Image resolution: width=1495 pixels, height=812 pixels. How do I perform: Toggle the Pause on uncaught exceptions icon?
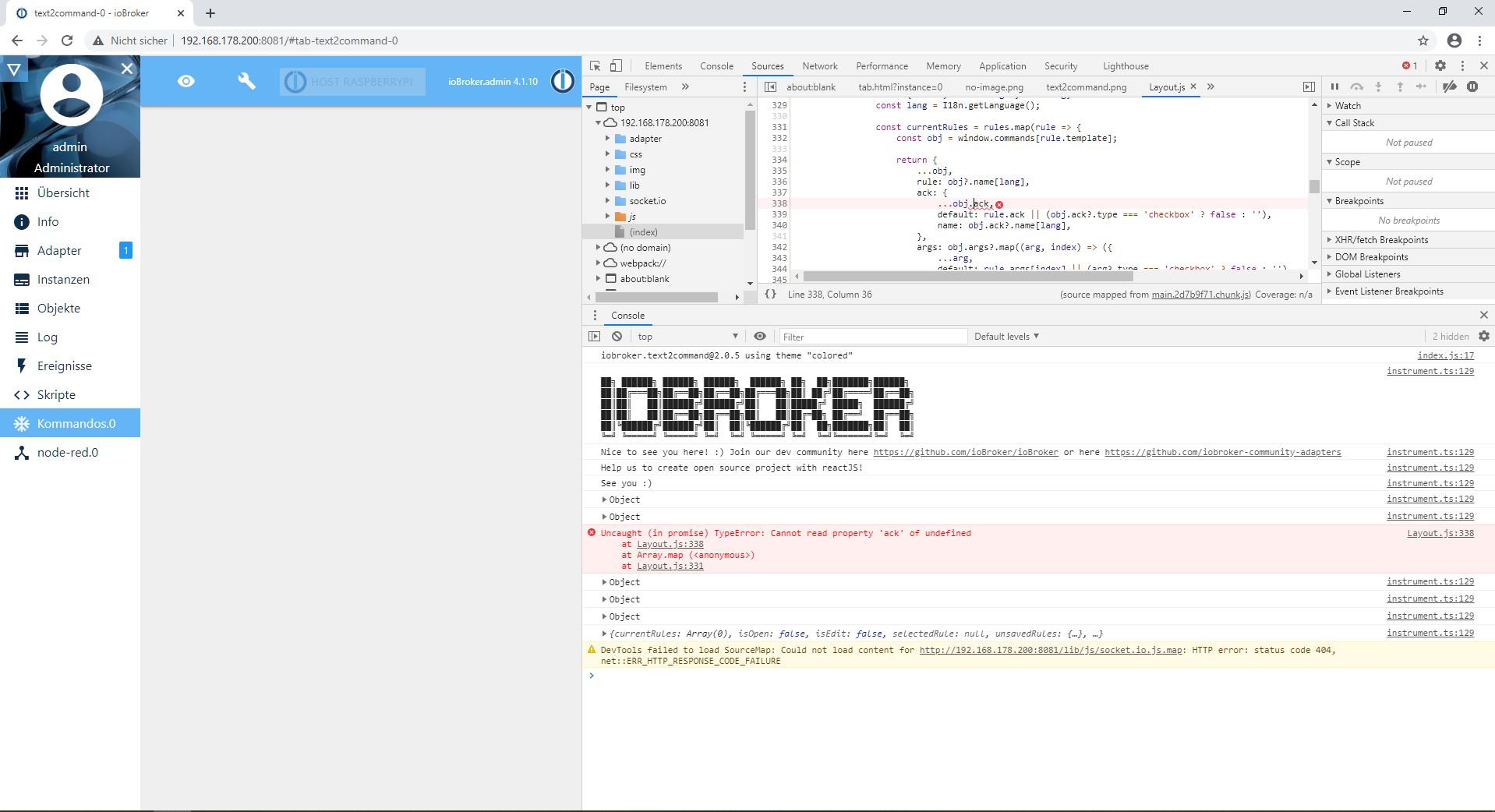pyautogui.click(x=1472, y=86)
